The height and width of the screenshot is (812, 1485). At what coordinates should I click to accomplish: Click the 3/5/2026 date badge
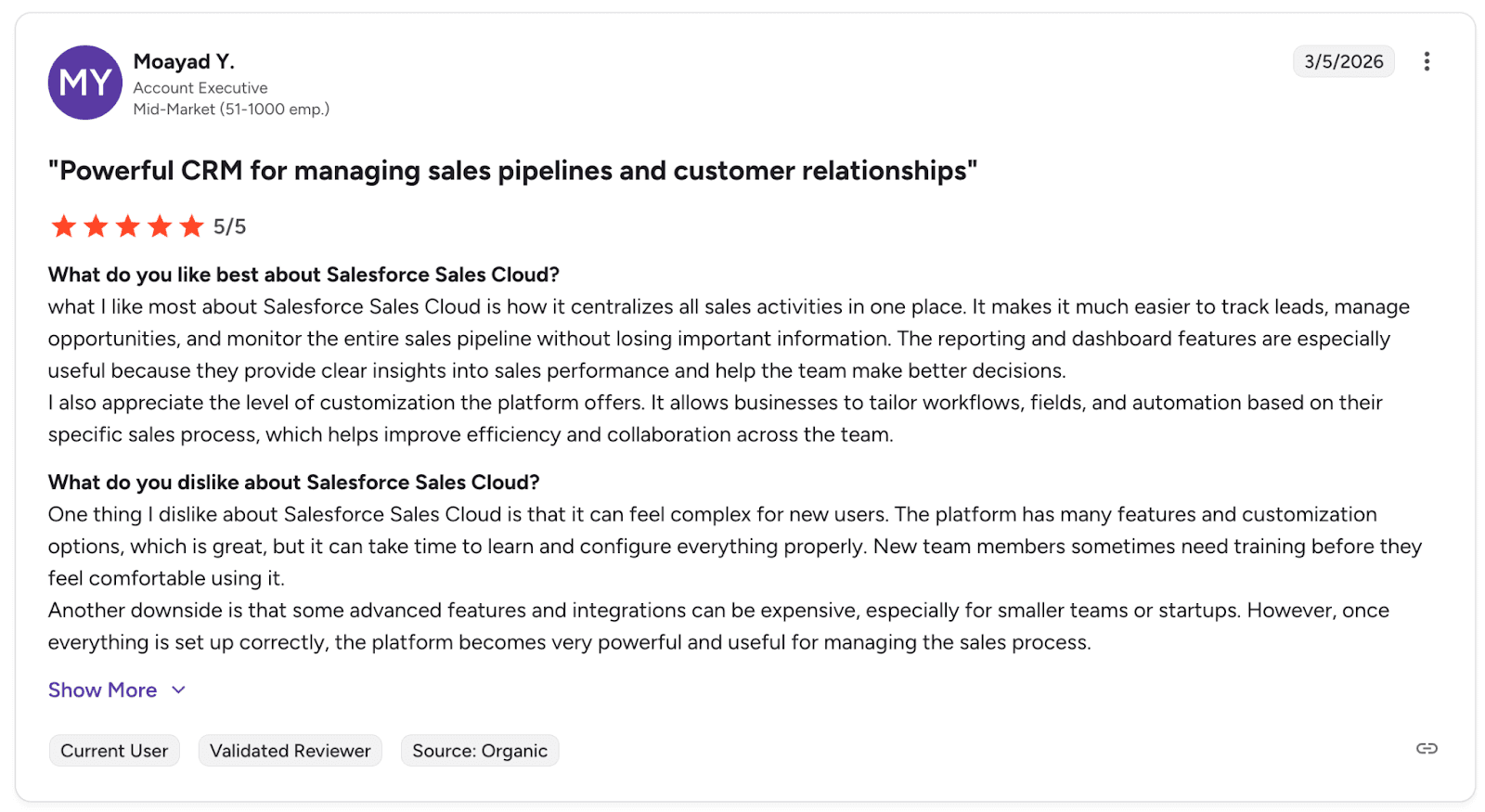(x=1343, y=61)
